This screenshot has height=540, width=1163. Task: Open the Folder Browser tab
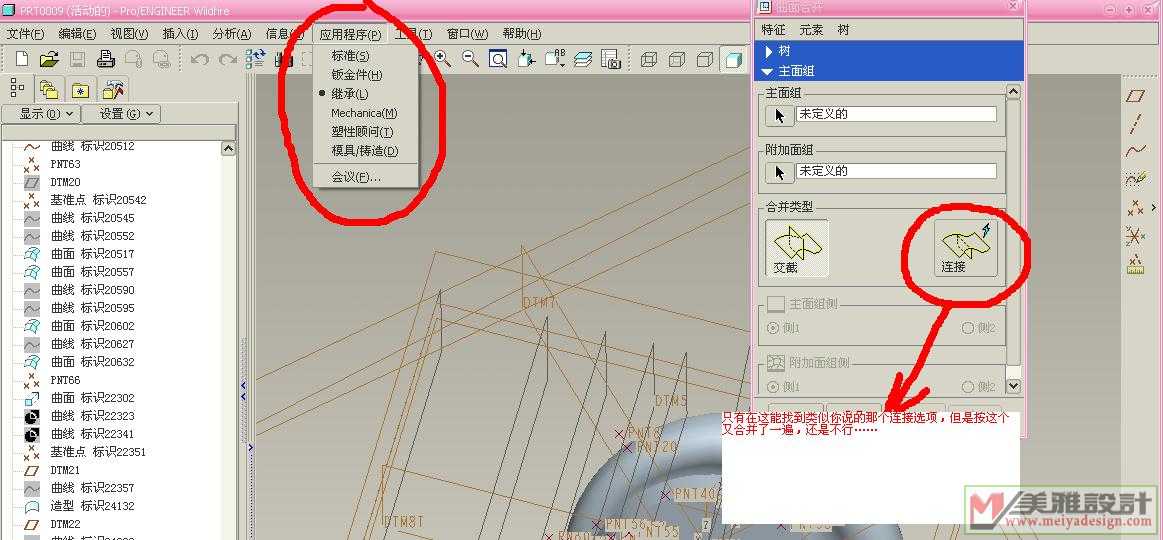(x=49, y=90)
